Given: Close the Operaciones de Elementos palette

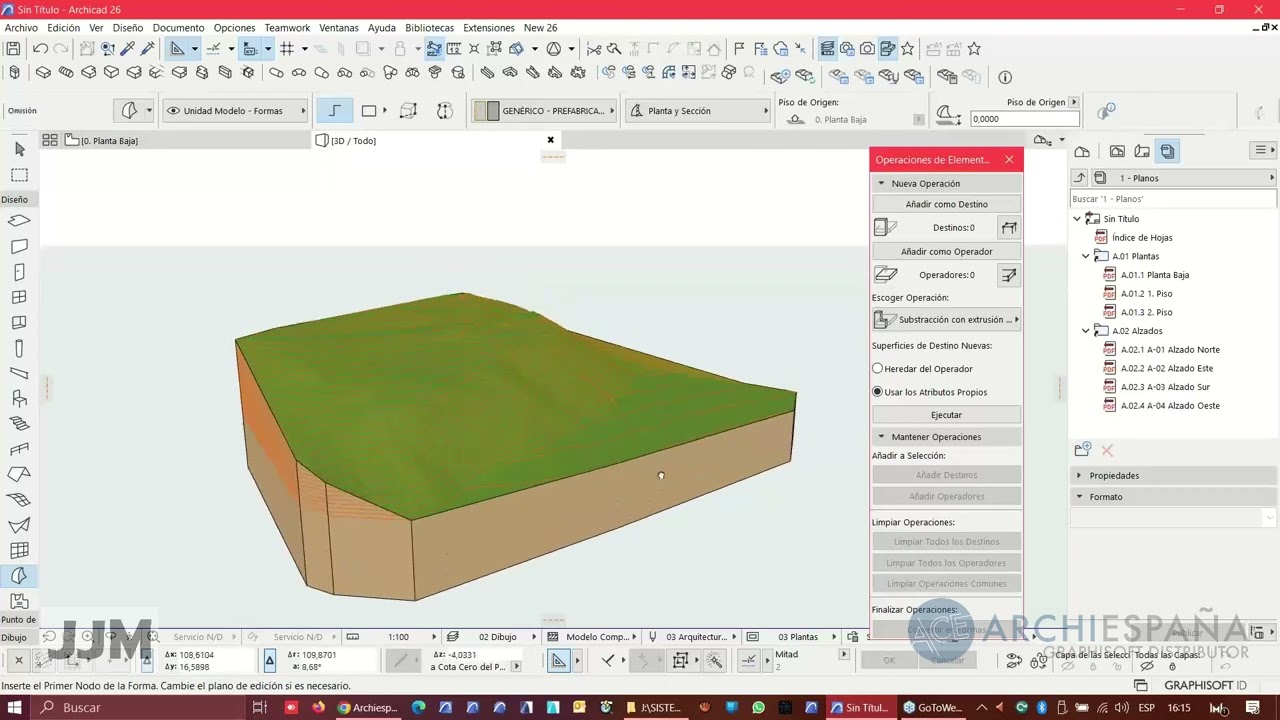Looking at the screenshot, I should tap(1009, 160).
